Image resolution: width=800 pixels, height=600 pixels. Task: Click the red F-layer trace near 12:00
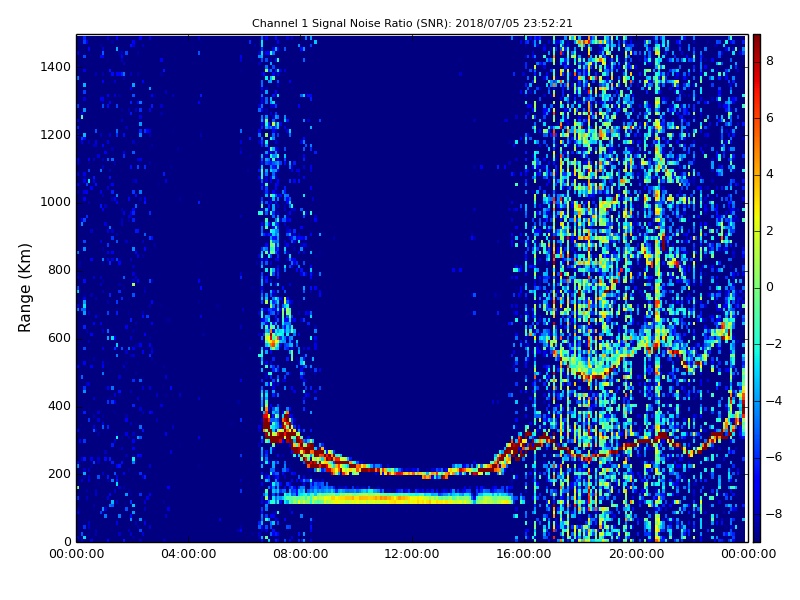click(412, 472)
